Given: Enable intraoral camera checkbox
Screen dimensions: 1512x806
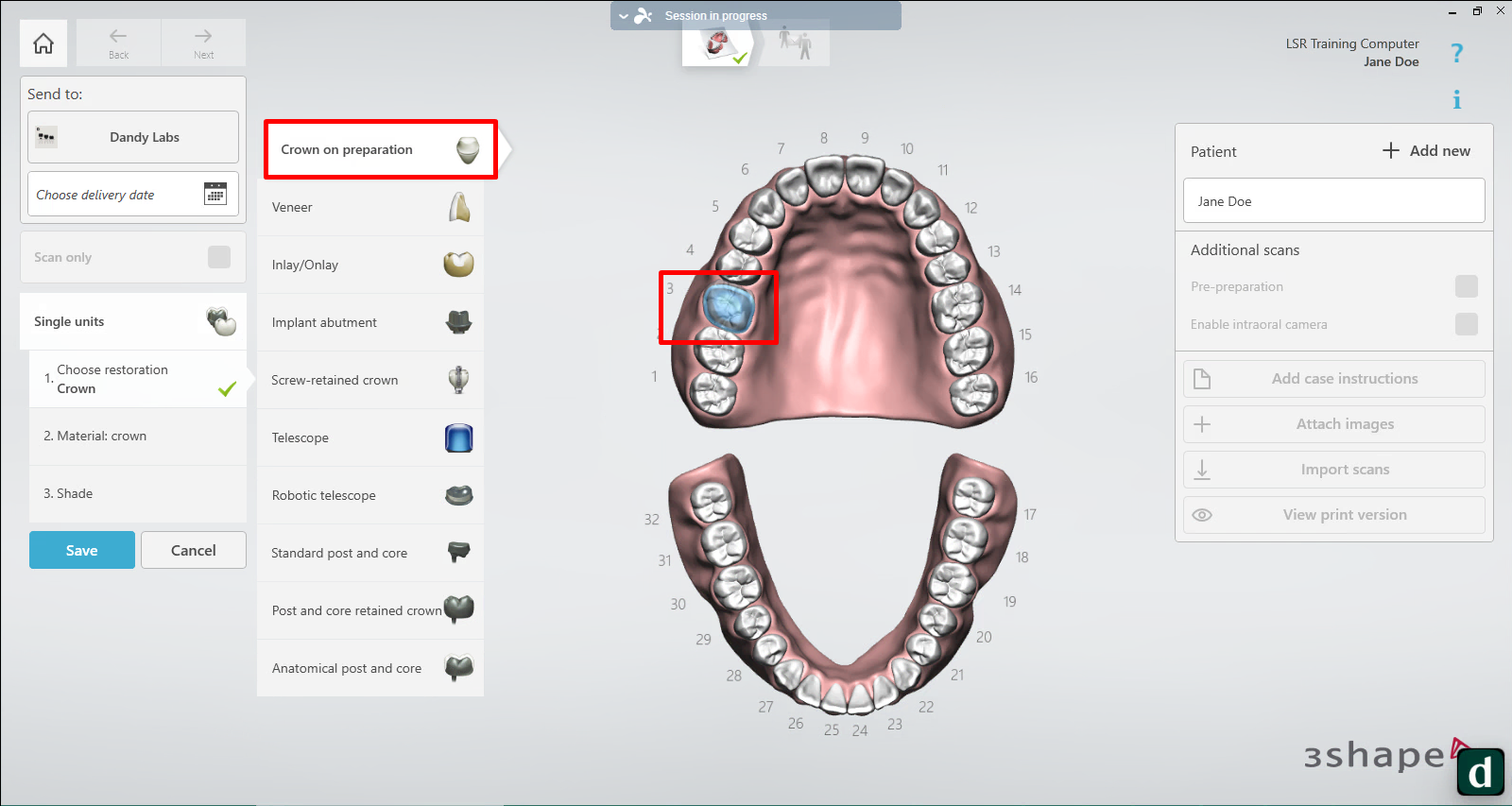Looking at the screenshot, I should (1466, 324).
